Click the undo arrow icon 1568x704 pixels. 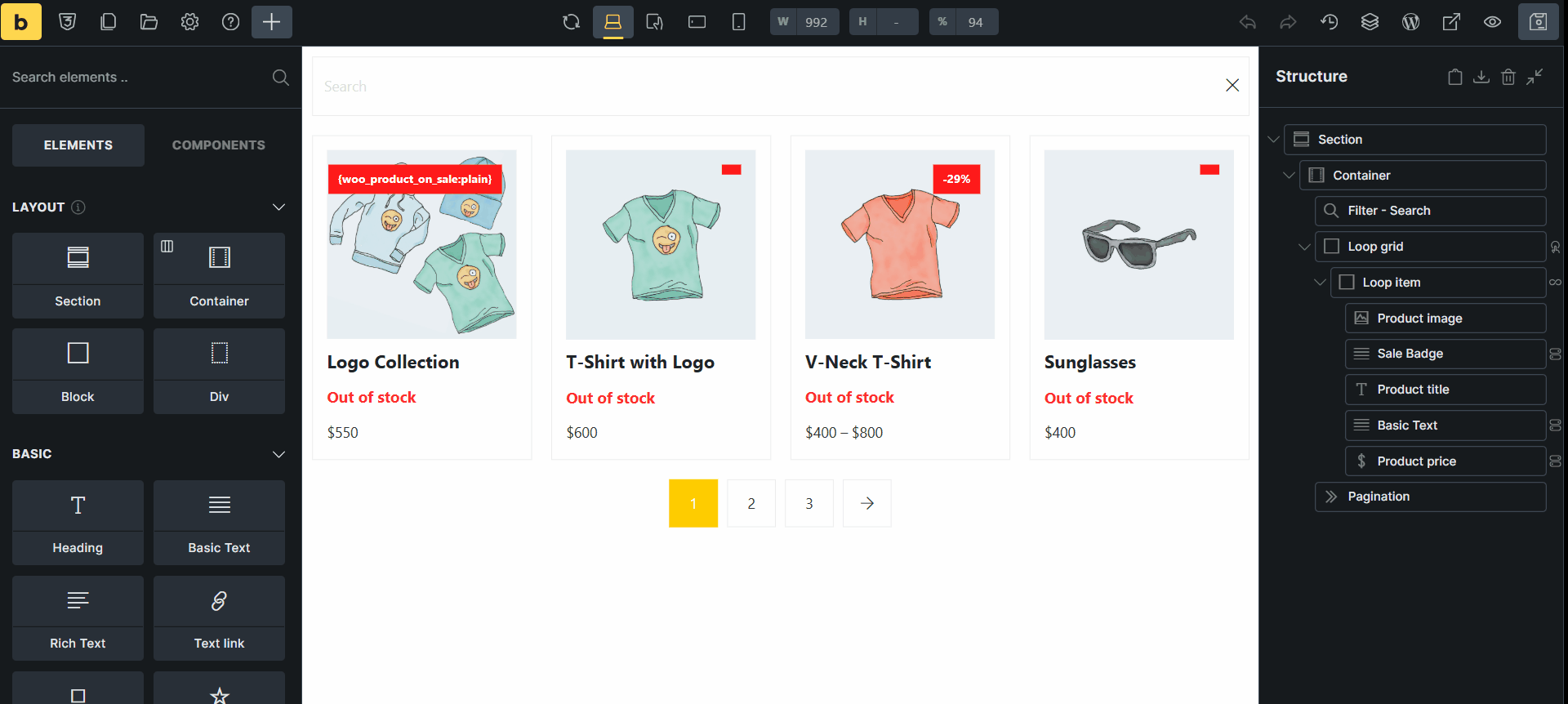[1248, 22]
